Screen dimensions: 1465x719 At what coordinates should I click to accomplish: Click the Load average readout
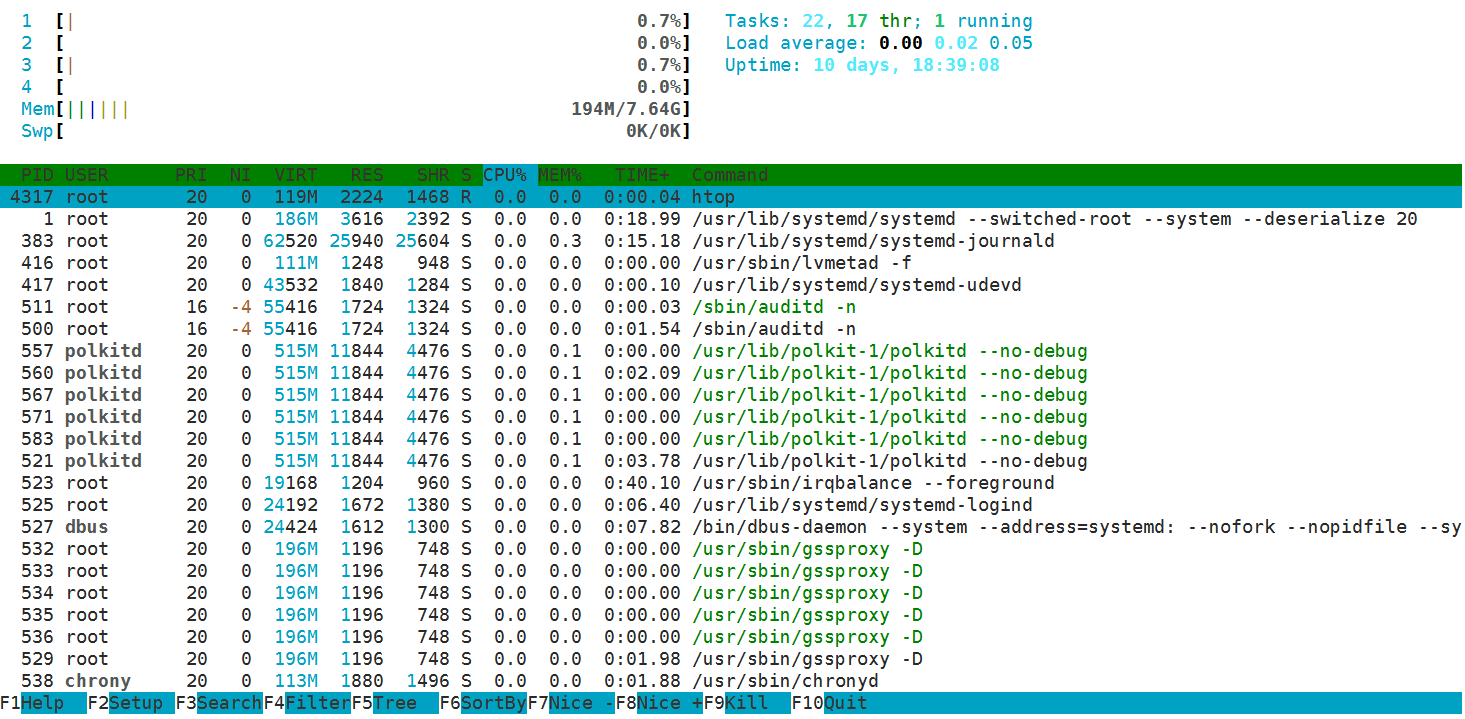(x=879, y=43)
